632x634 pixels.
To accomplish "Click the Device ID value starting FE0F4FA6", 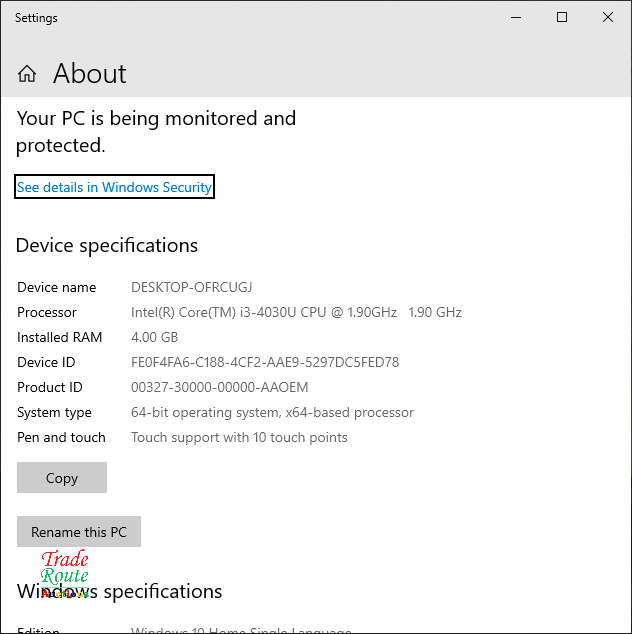I will 265,362.
